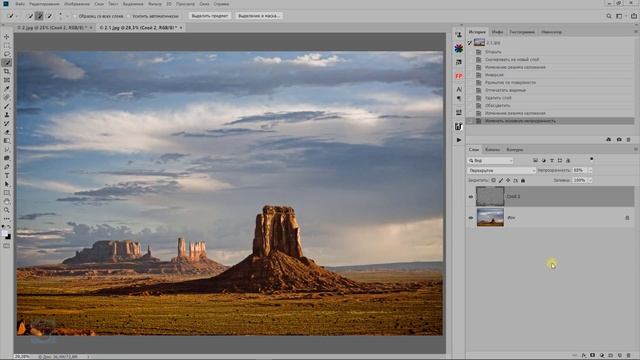Viewport: 640px width, 360px height.
Task: Select the Path Selection tool
Action: [x=7, y=184]
